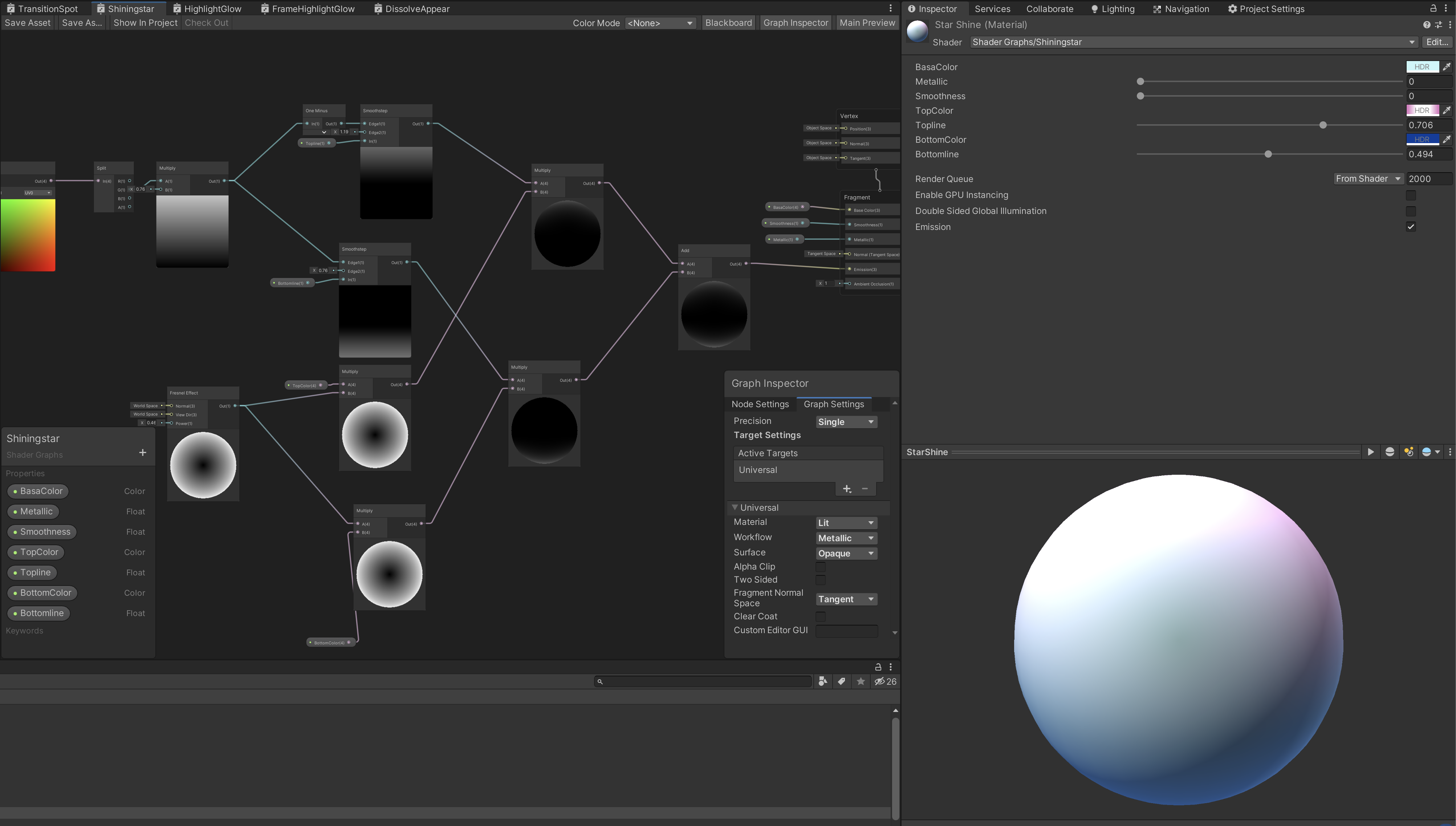Open the Node Settings tab
The width and height of the screenshot is (1456, 826).
(760, 405)
